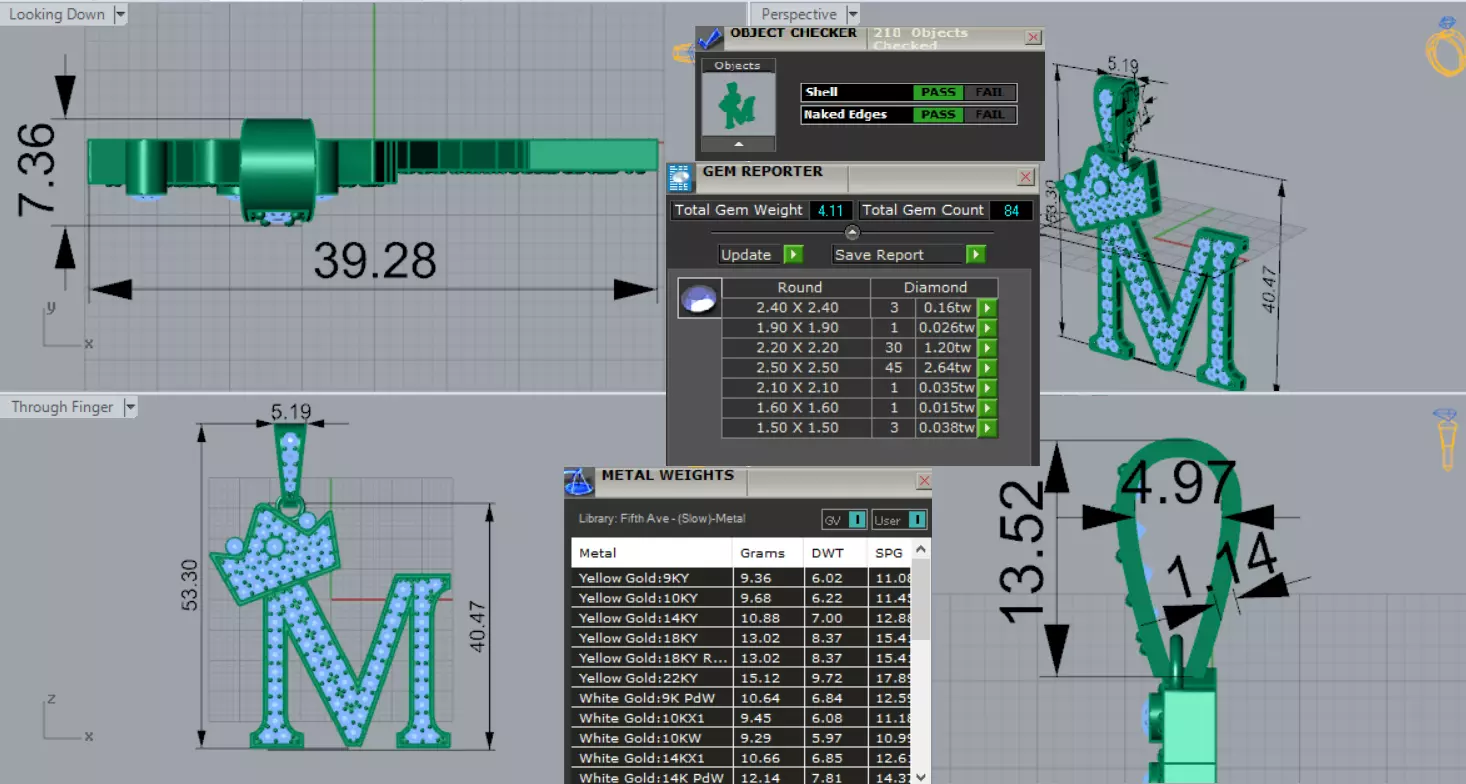This screenshot has height=784, width=1466.
Task: Select PASS for the Shell check
Action: click(x=938, y=92)
